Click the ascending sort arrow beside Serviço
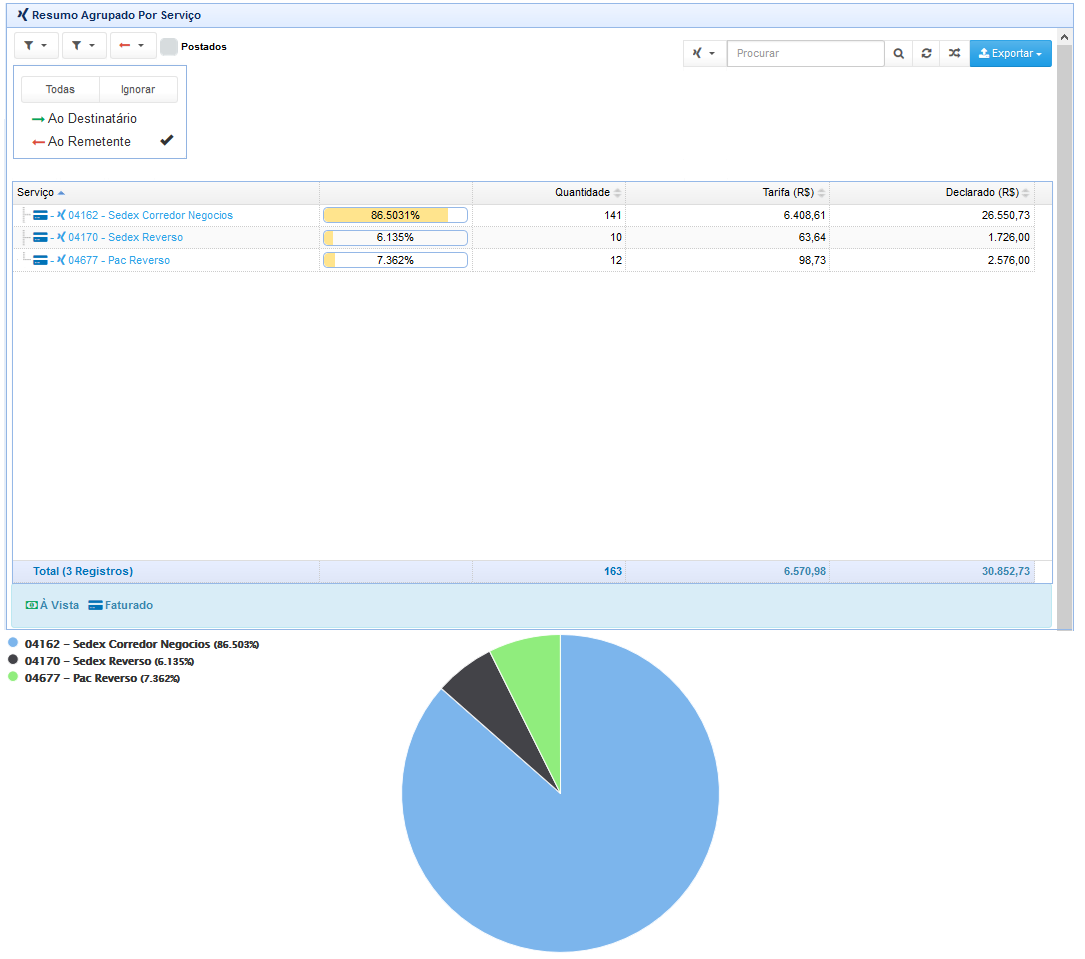 coord(61,193)
